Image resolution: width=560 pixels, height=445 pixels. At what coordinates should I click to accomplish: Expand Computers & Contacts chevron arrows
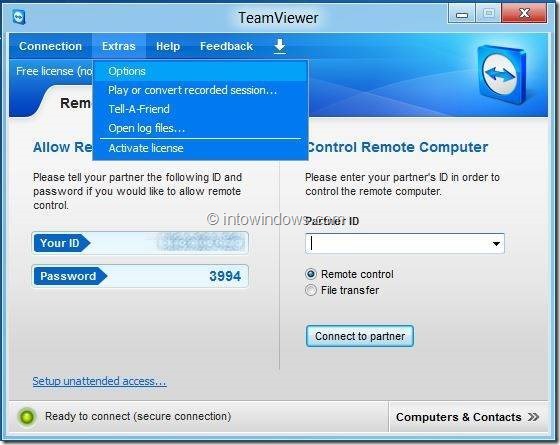533,417
